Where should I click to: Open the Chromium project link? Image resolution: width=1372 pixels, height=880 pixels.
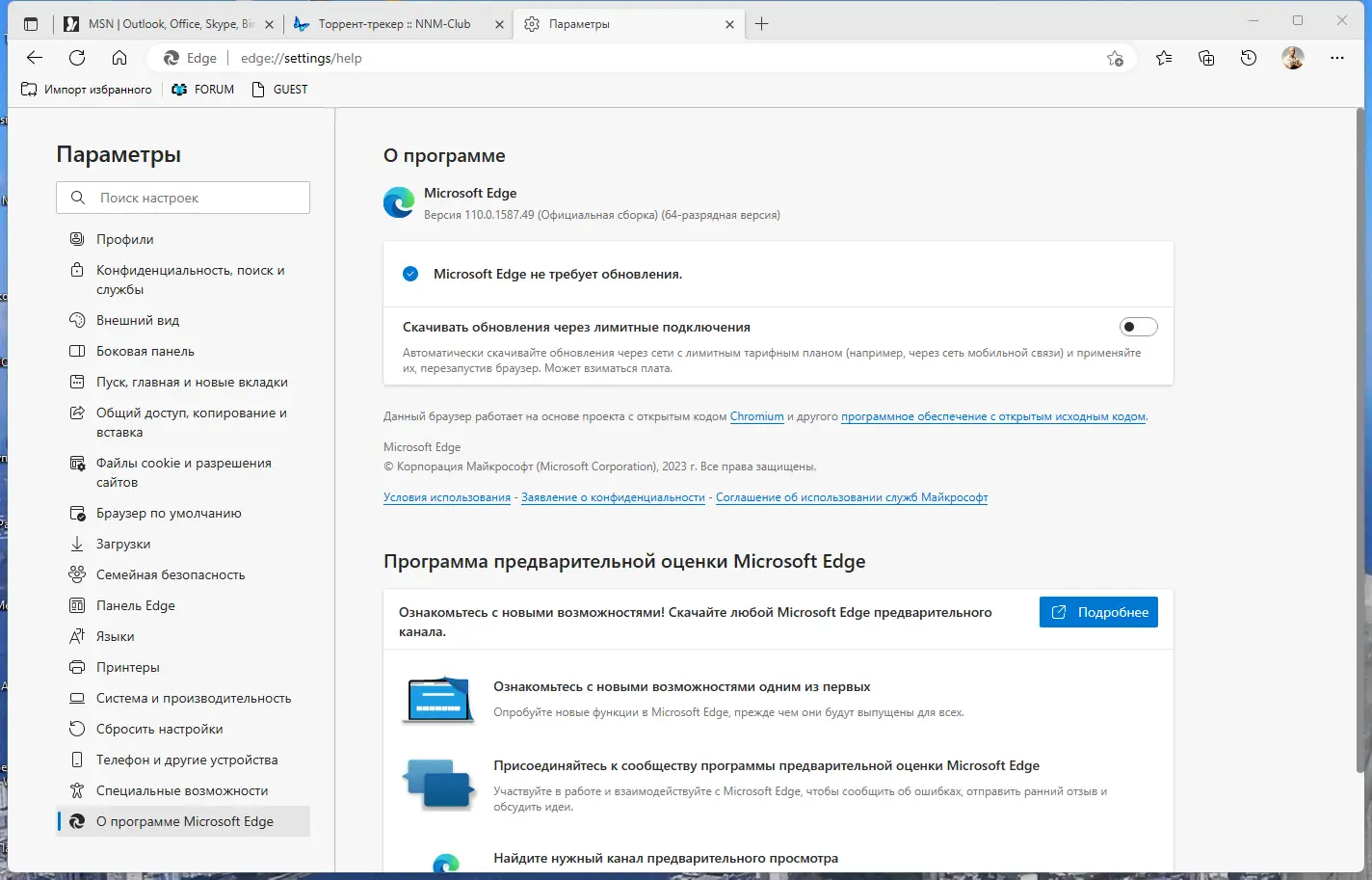pyautogui.click(x=757, y=417)
